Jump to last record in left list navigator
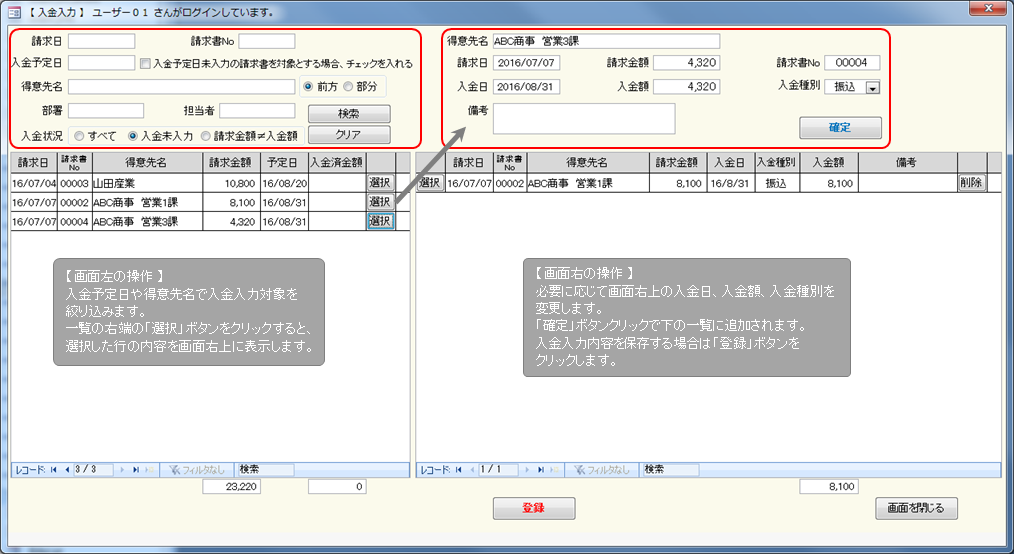1014x554 pixels. 135,469
